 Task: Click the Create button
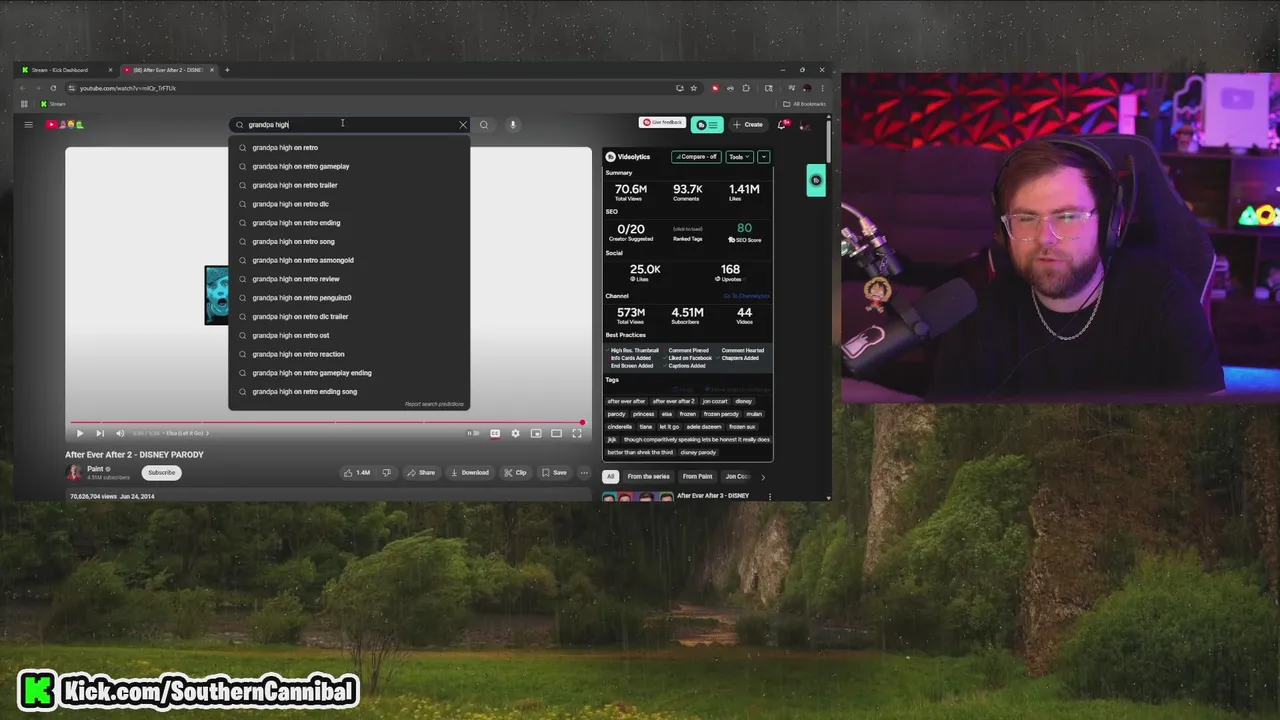(747, 125)
